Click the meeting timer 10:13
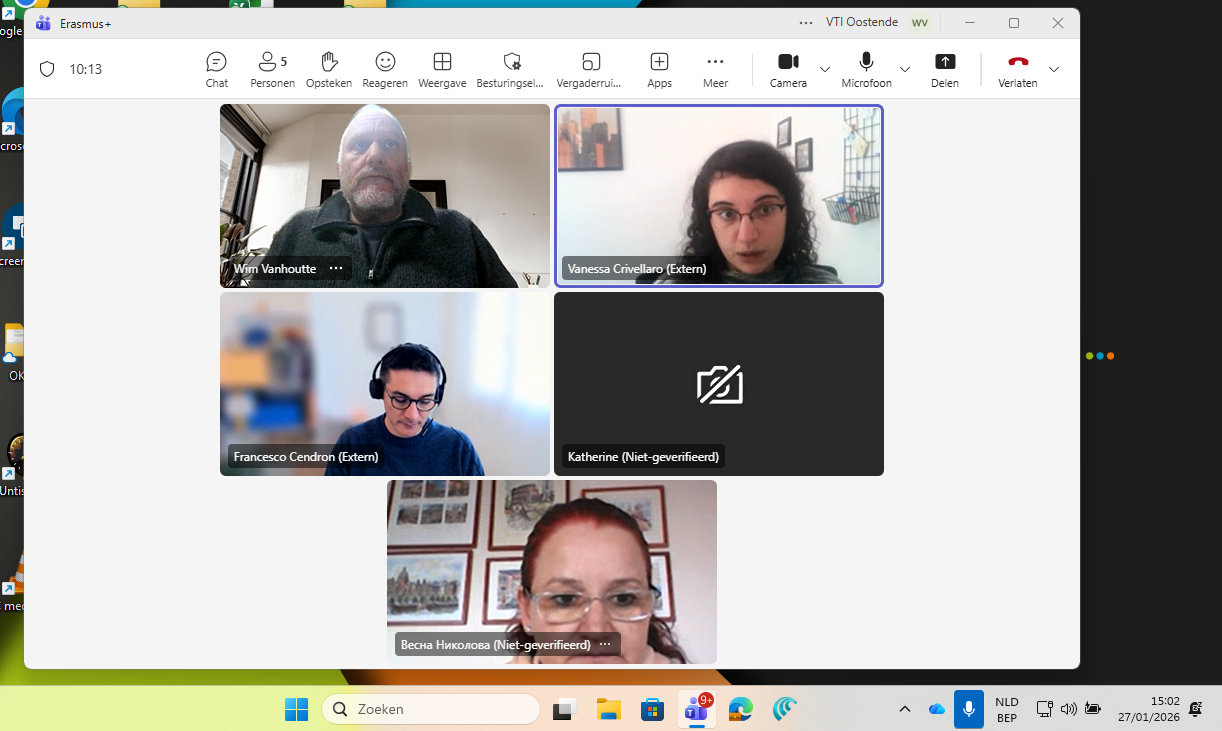This screenshot has height=731, width=1222. click(86, 69)
